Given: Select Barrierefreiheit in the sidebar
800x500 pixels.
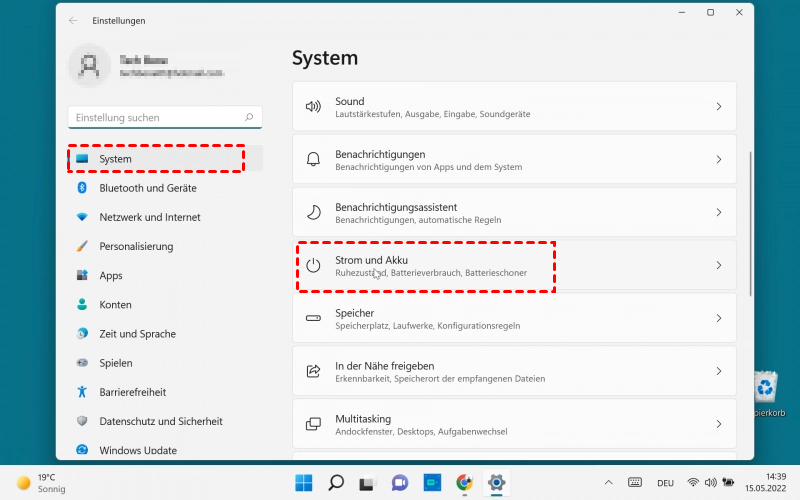Looking at the screenshot, I should (165, 392).
